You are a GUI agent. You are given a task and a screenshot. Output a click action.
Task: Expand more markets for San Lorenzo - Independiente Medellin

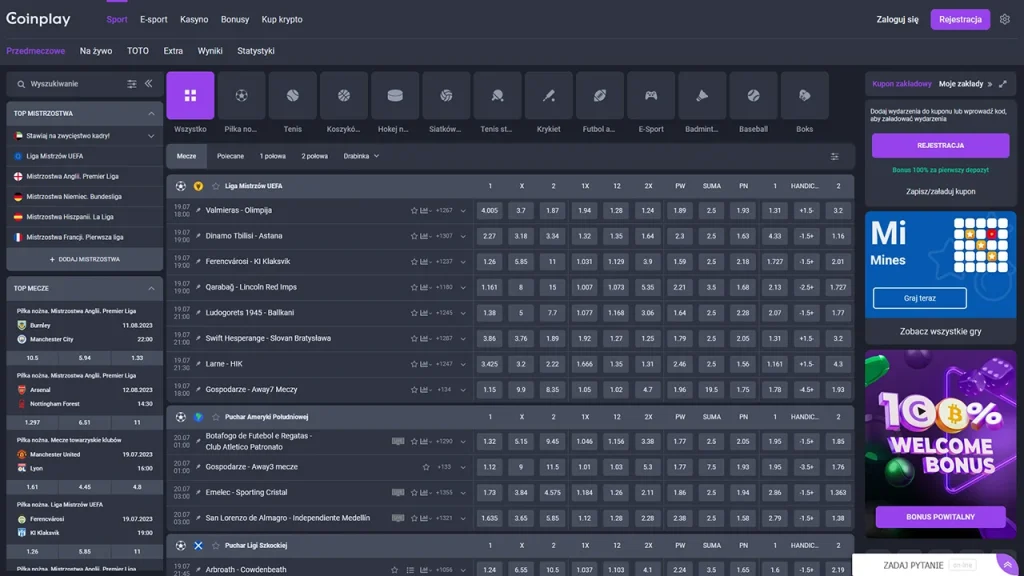pos(463,519)
